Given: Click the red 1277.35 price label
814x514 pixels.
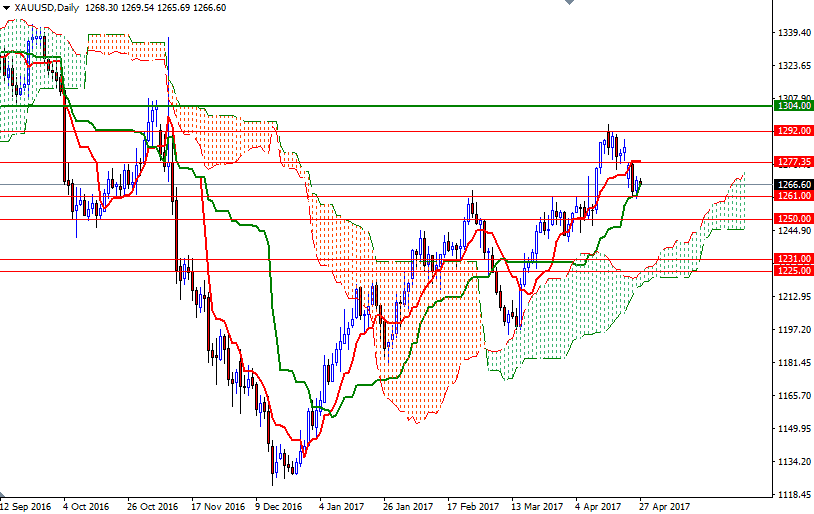Looking at the screenshot, I should [x=793, y=161].
